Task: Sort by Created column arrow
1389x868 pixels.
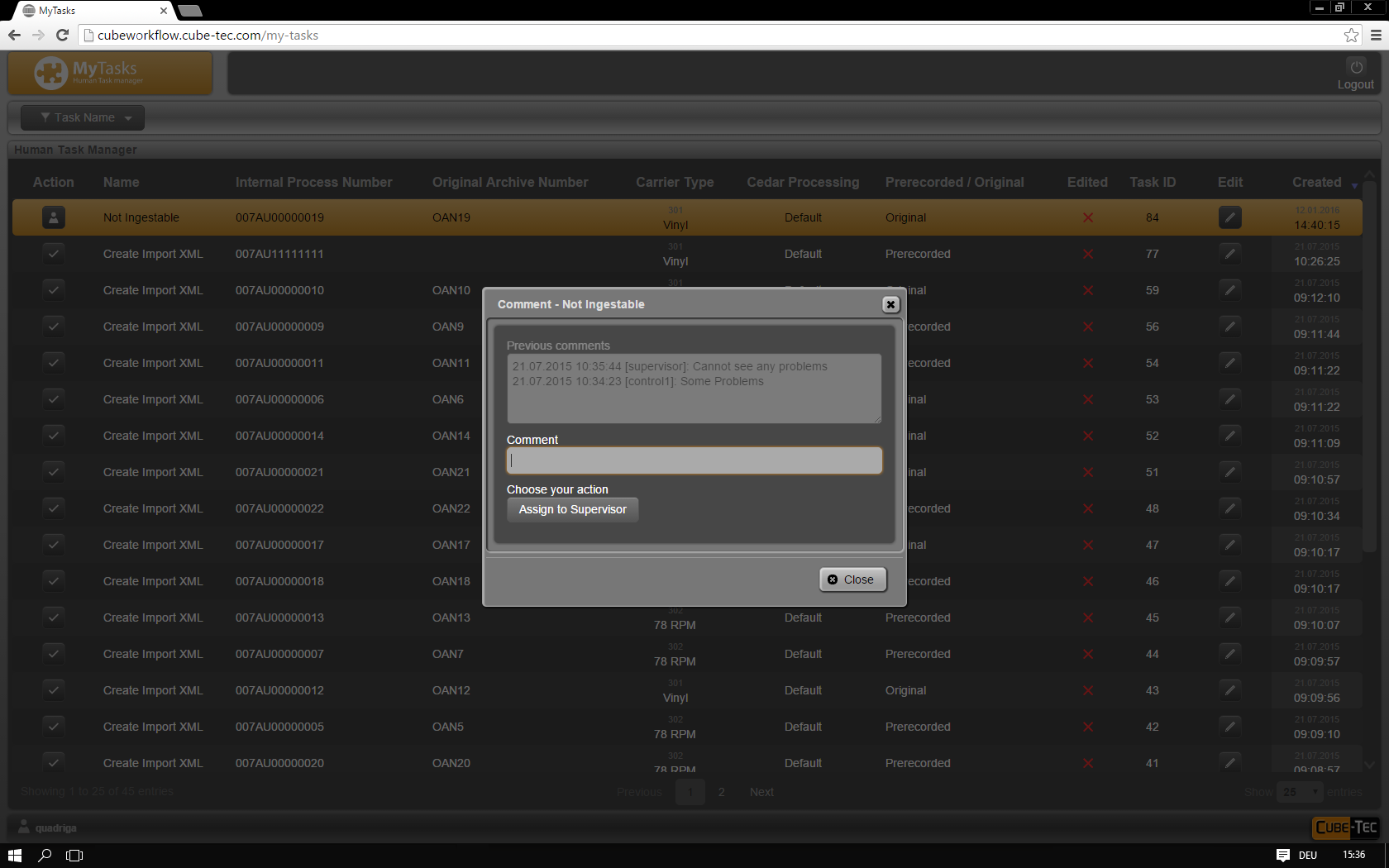Action: tap(1354, 185)
